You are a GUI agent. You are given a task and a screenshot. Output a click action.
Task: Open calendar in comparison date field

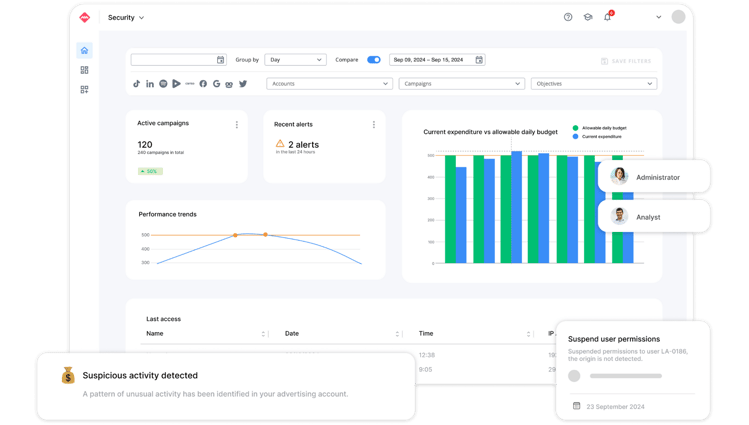[479, 60]
